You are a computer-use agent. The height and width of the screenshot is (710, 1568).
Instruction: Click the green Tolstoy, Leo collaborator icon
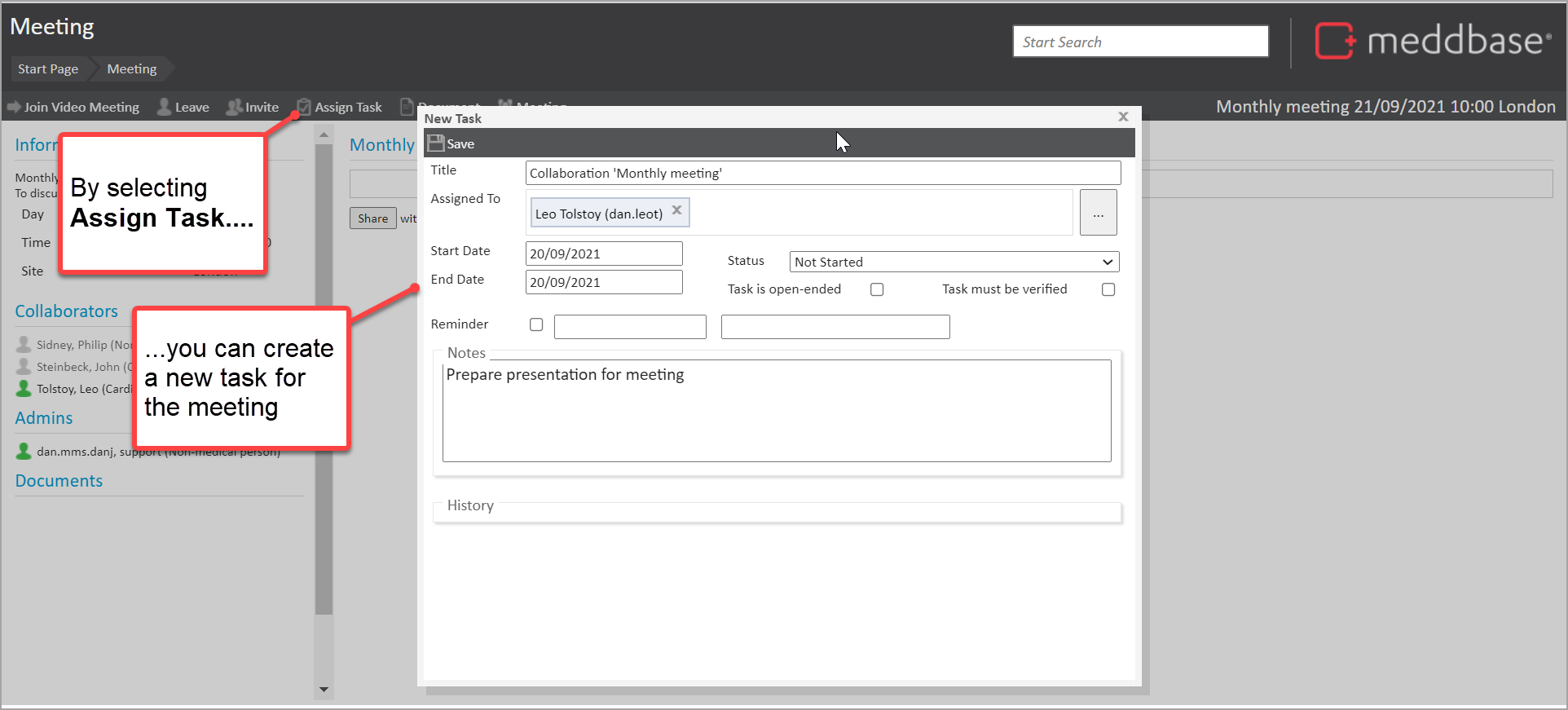(24, 389)
